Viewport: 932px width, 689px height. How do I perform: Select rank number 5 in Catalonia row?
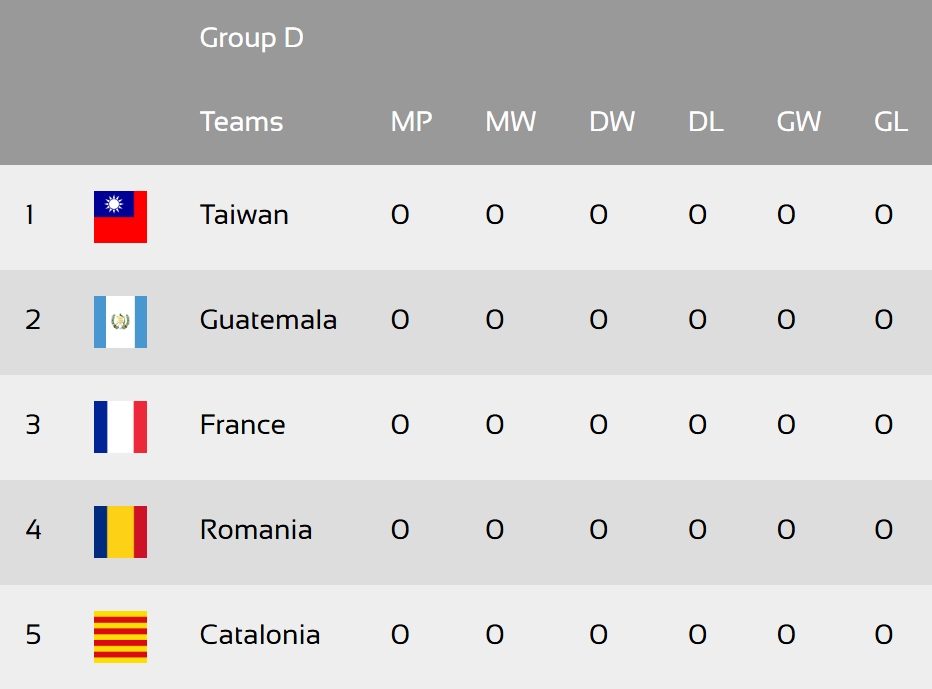tap(33, 634)
